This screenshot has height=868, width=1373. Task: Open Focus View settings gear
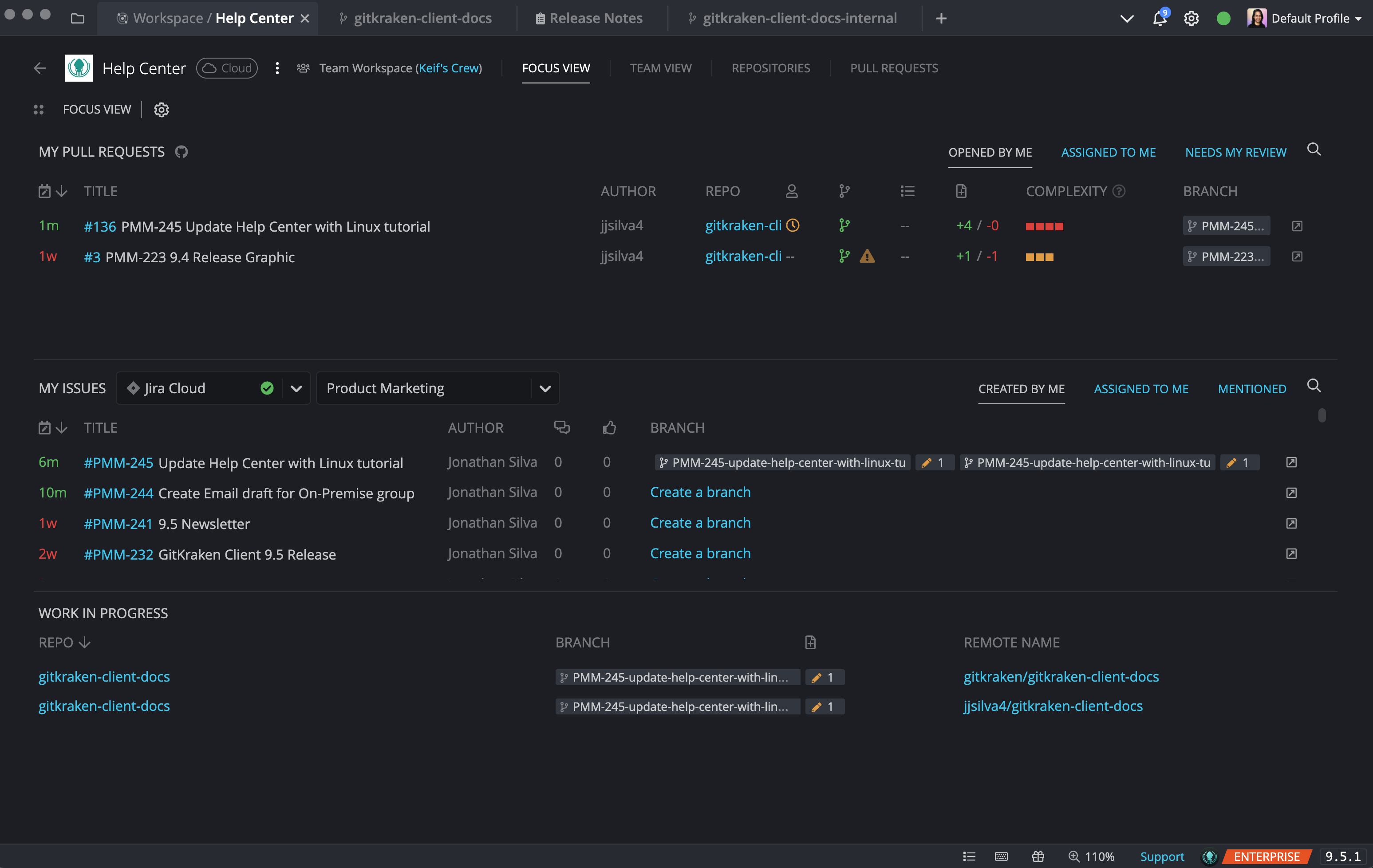click(162, 110)
